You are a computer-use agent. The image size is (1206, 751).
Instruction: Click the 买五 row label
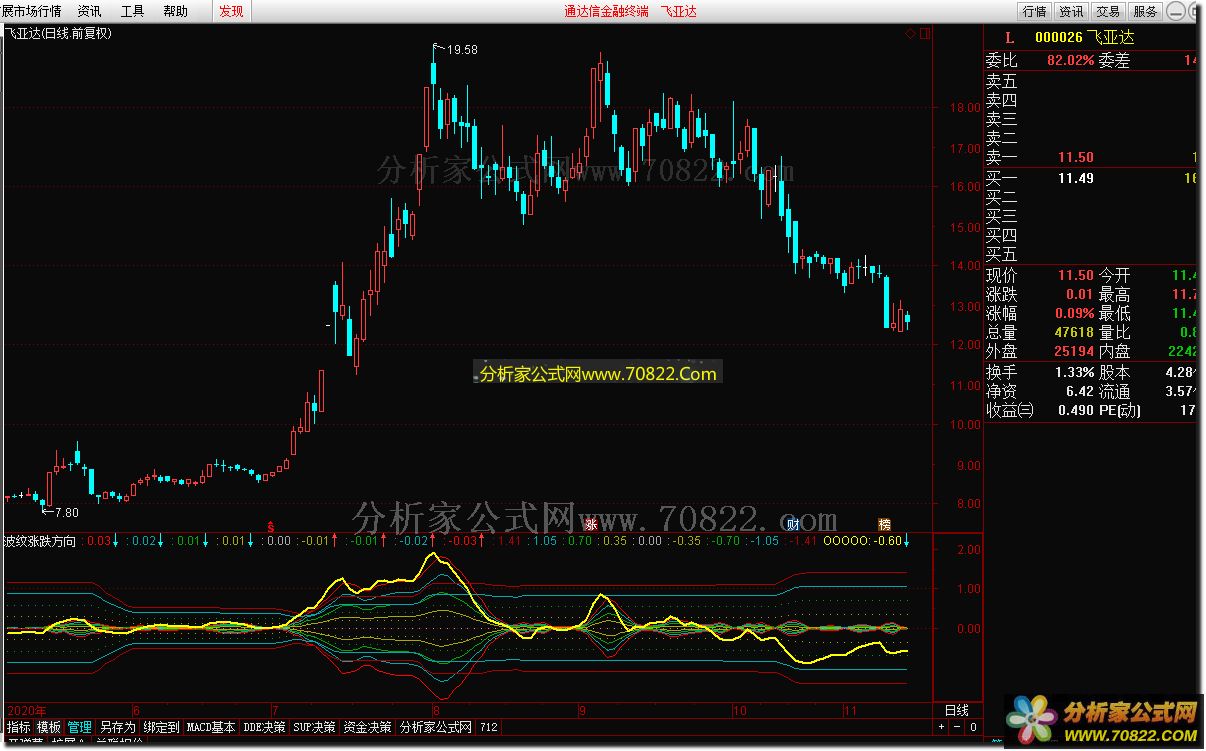[x=1001, y=254]
